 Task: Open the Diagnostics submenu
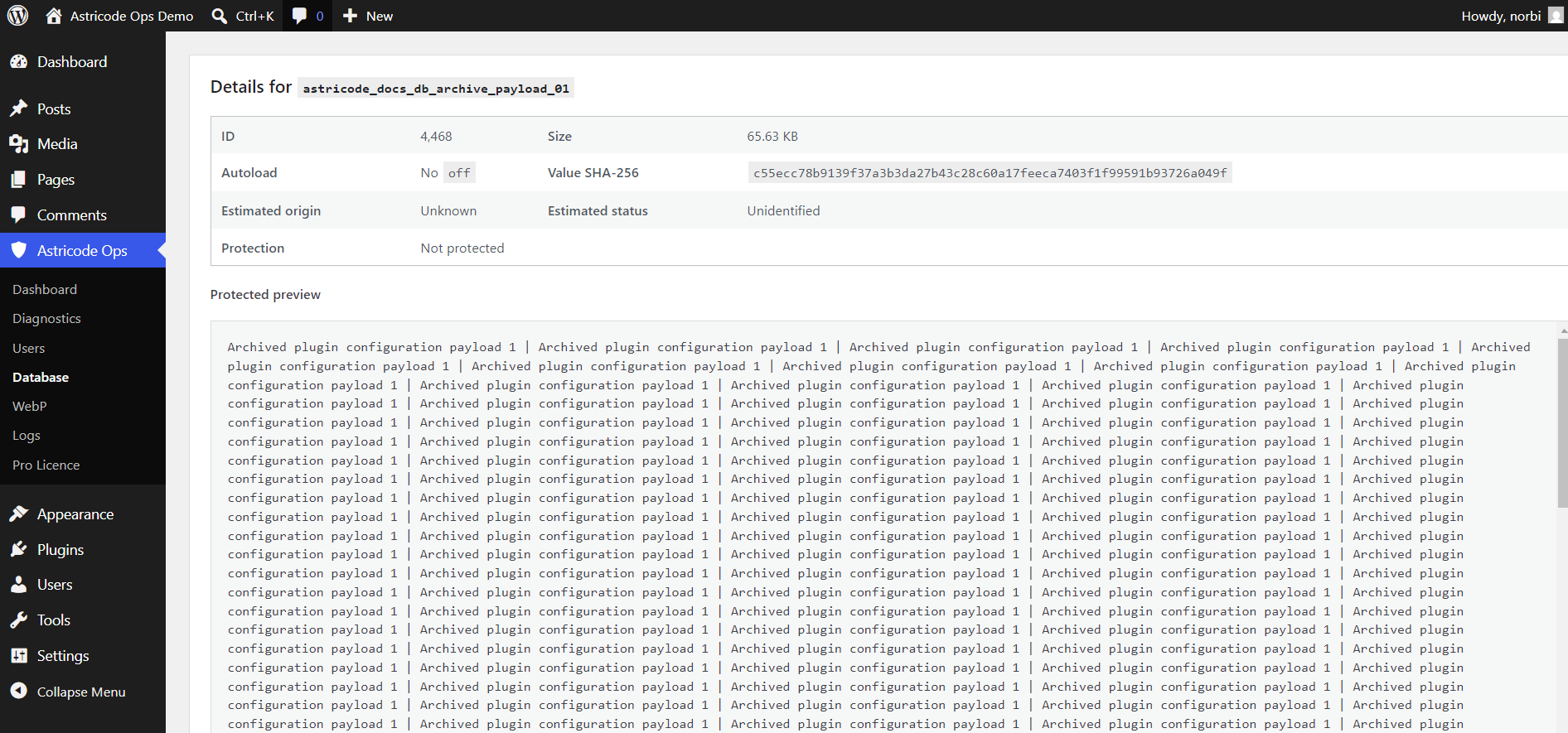point(46,319)
